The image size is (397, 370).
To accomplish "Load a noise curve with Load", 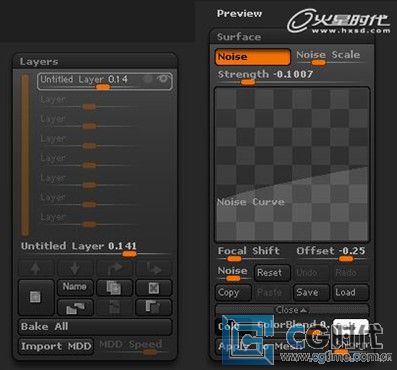I will (x=351, y=293).
